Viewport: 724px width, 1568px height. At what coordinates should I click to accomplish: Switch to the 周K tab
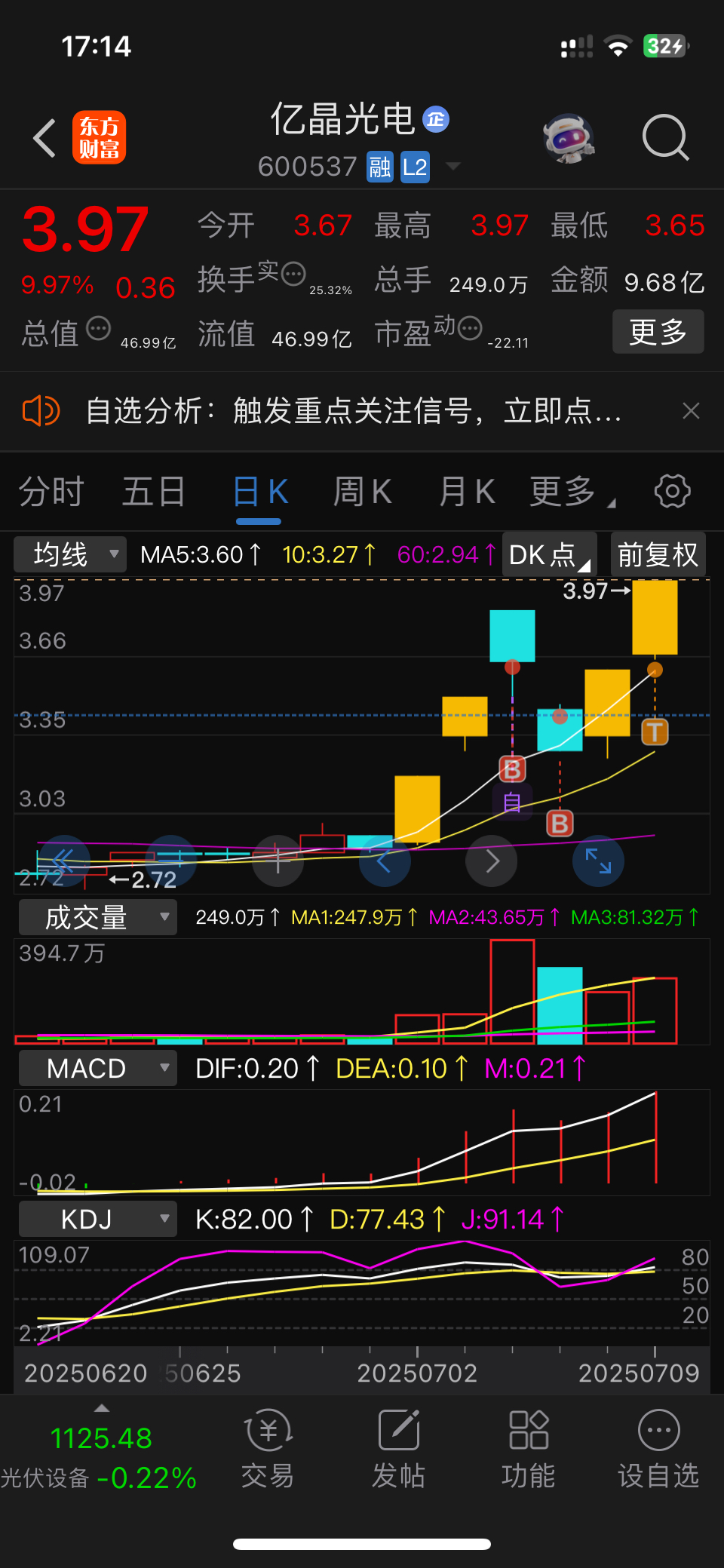[363, 492]
